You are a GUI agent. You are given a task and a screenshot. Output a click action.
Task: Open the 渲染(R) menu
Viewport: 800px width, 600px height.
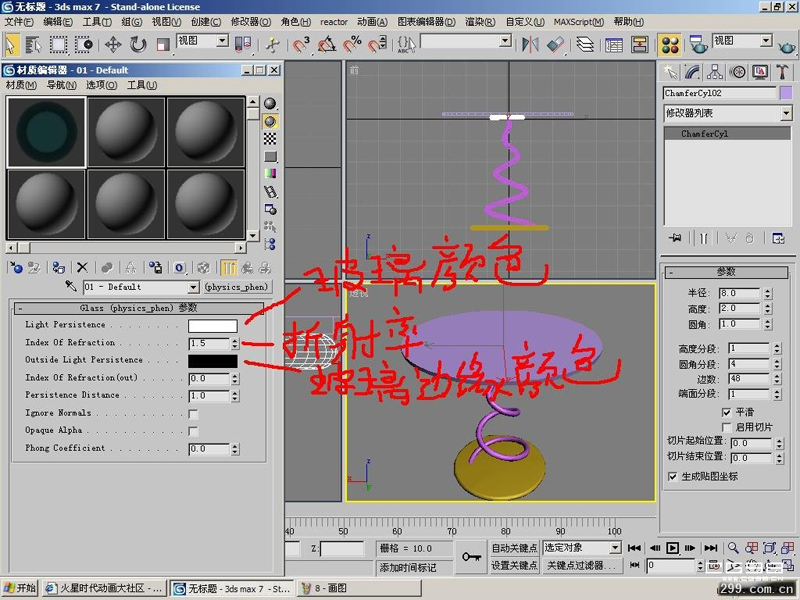pos(480,22)
